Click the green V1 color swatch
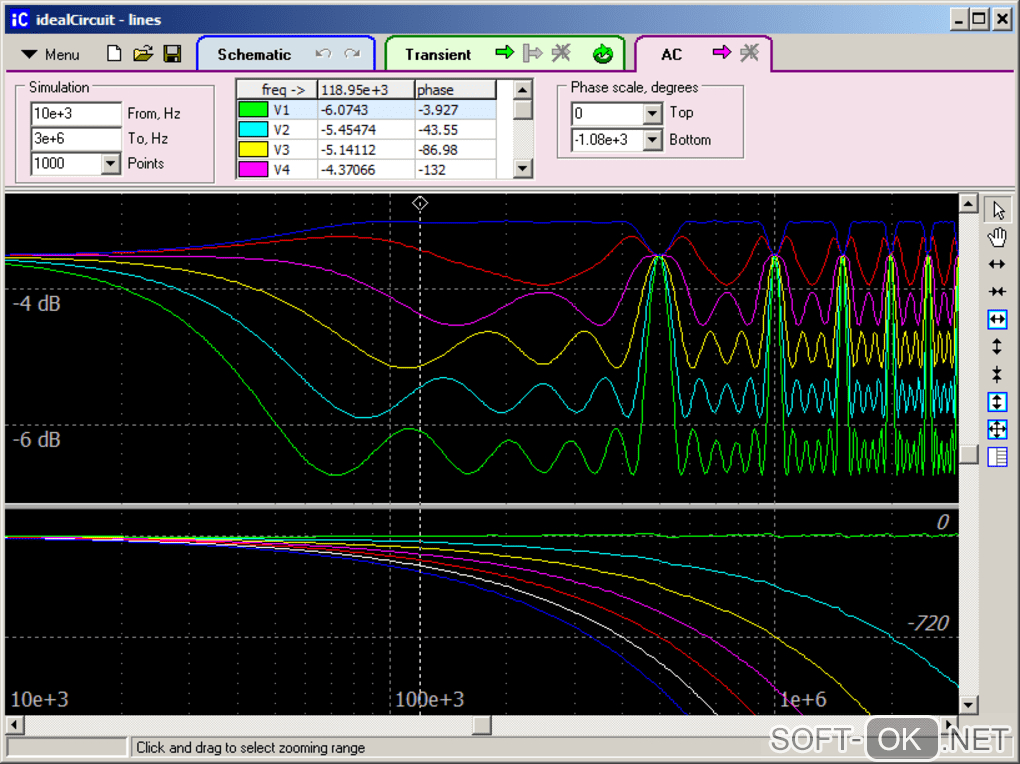 (252, 110)
